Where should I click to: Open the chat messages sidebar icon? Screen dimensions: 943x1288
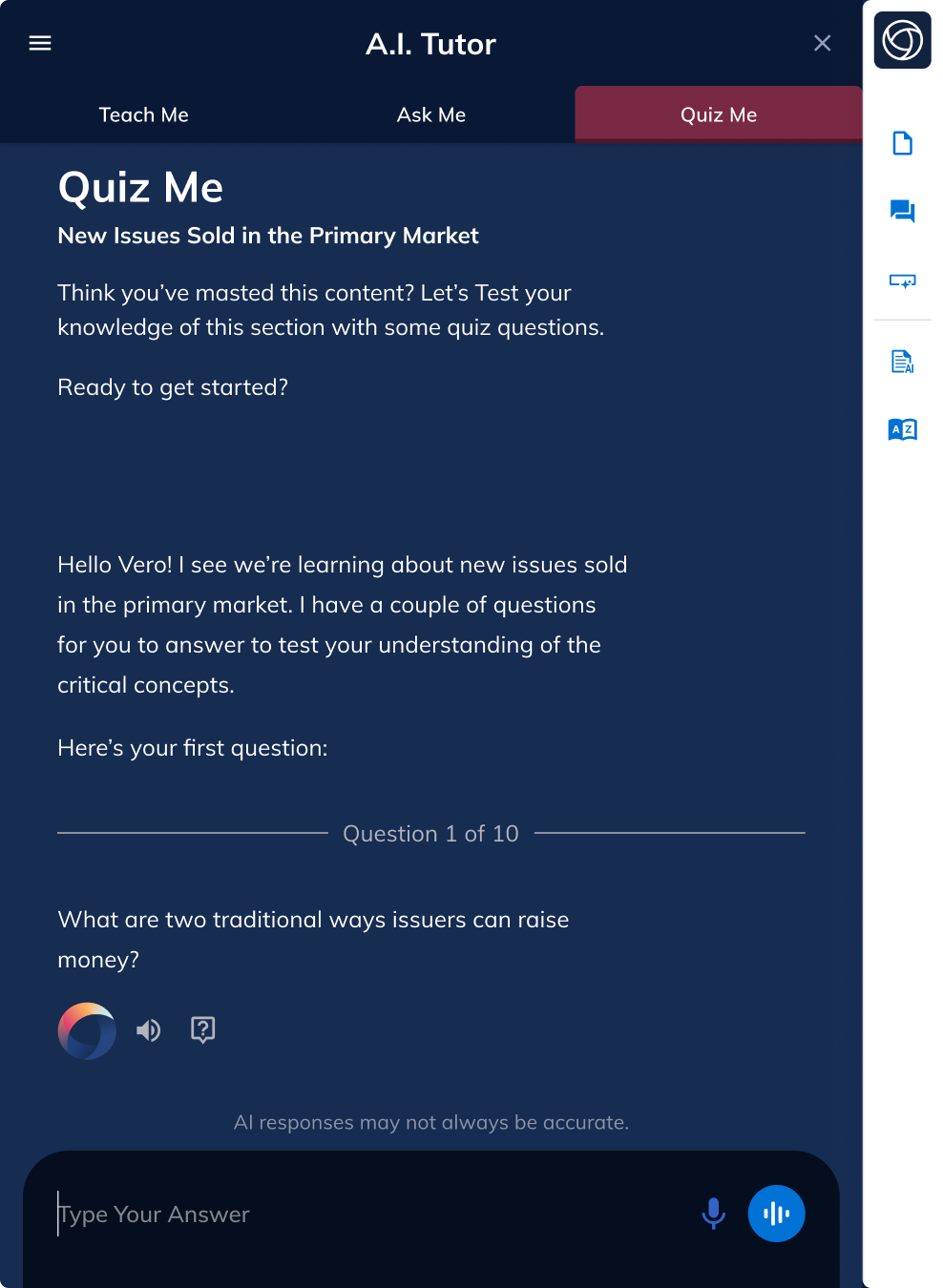click(x=902, y=212)
